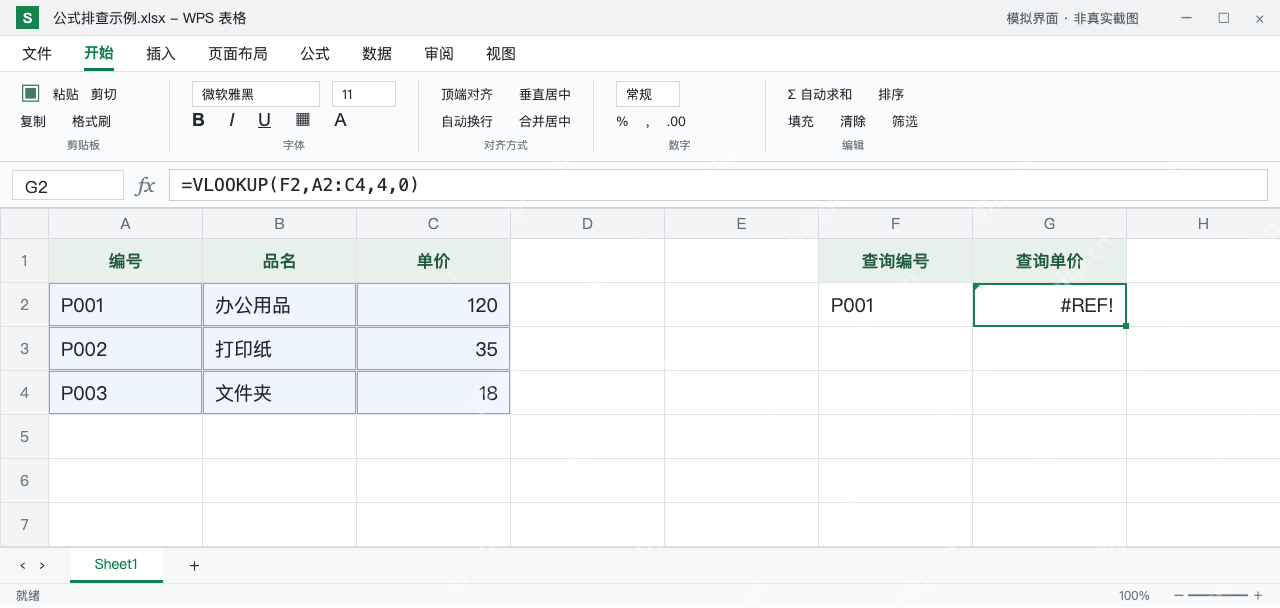This screenshot has height=608, width=1280.
Task: Click the 填充 fill button
Action: point(801,122)
